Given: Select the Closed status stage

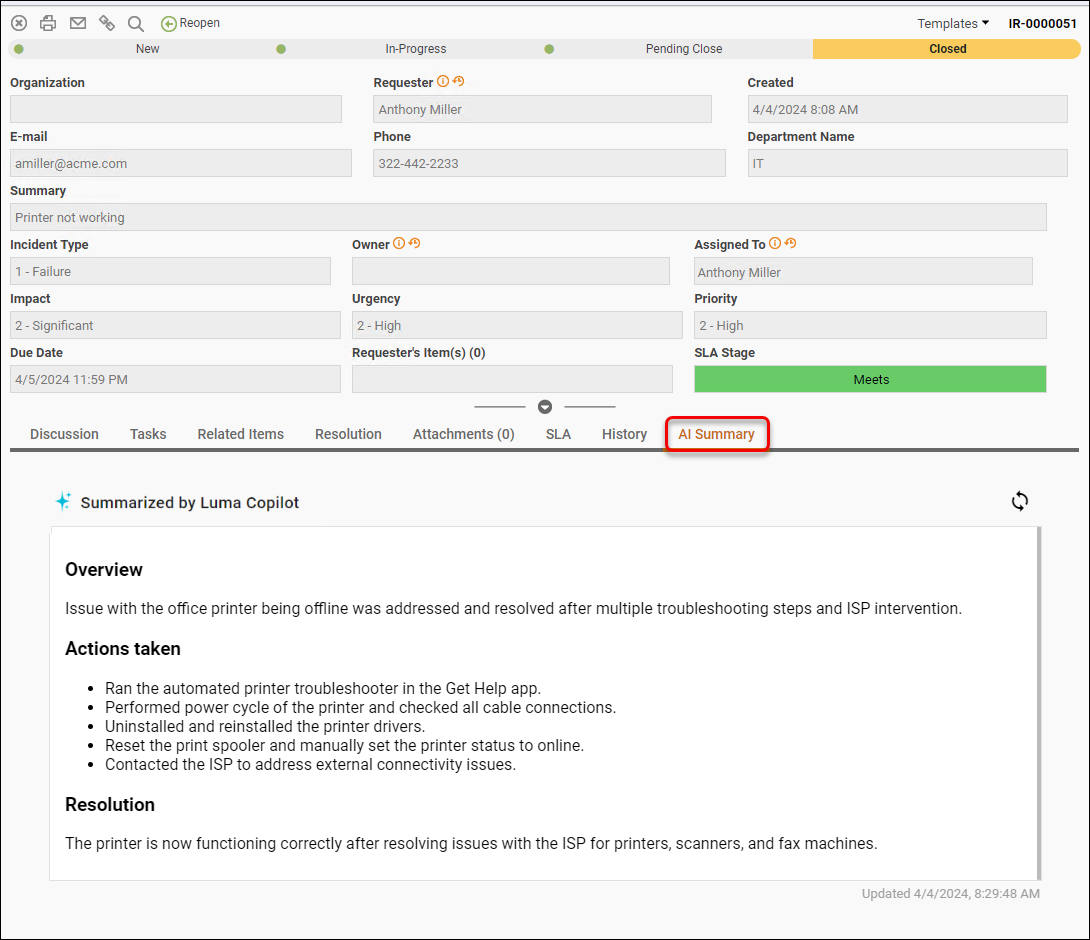Looking at the screenshot, I should [x=946, y=49].
